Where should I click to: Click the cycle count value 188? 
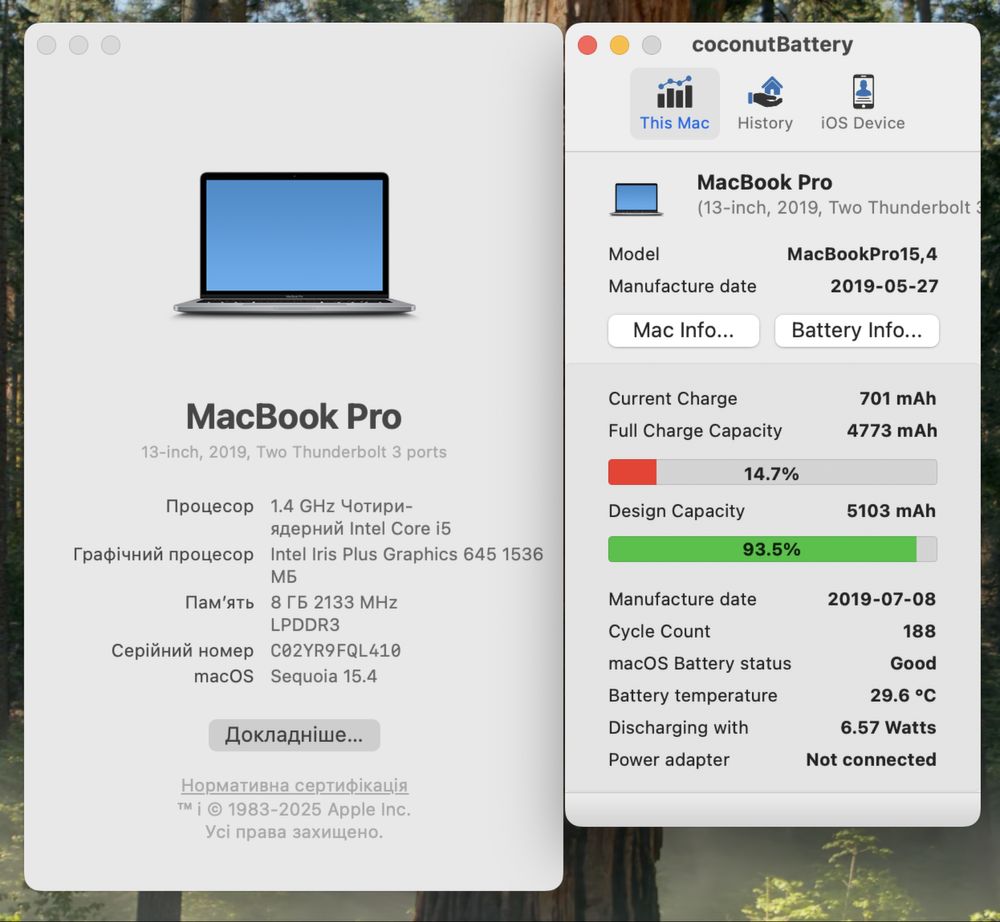pos(919,631)
